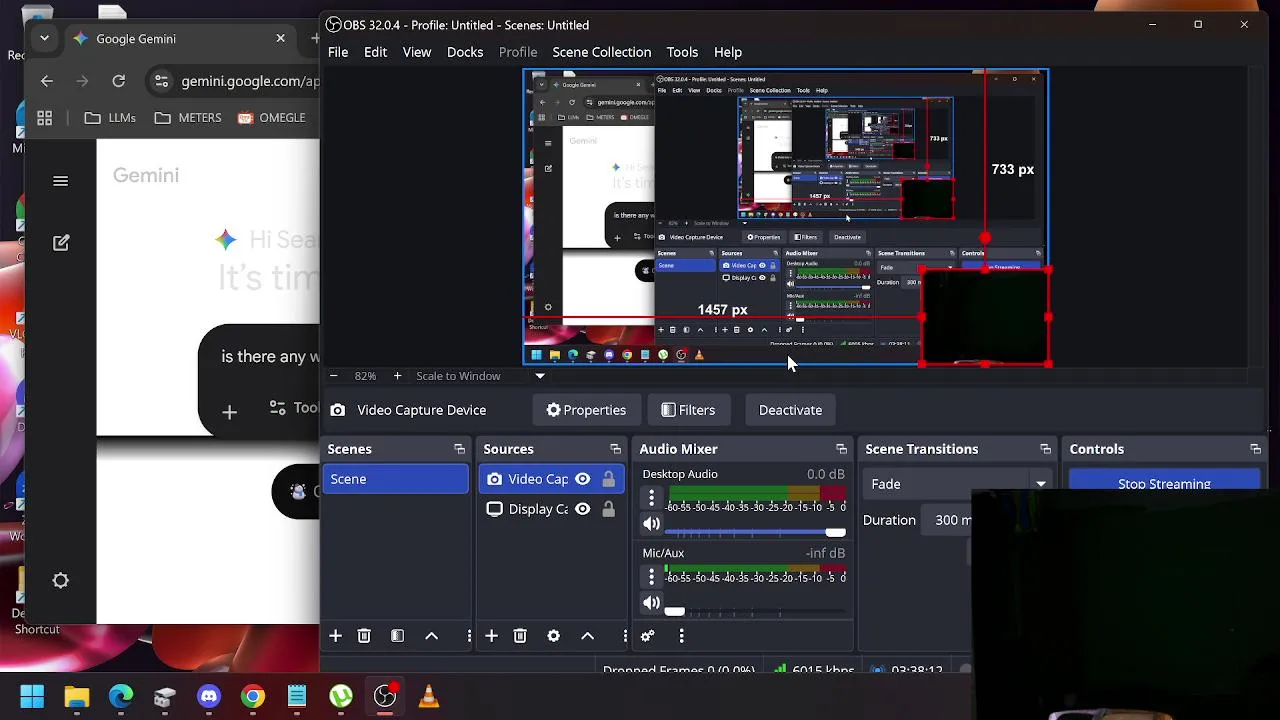Select the Scene item in Scenes list
Screen dimensions: 1280x720
coord(395,479)
